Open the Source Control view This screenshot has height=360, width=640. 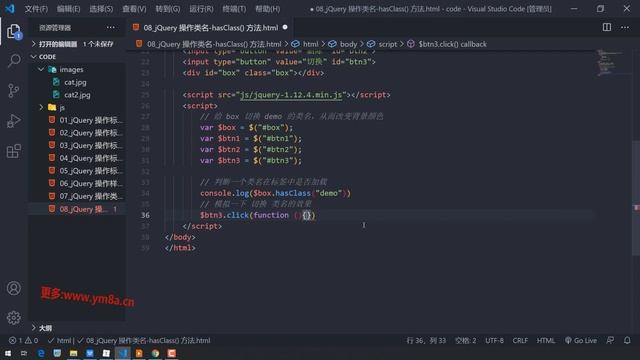(14, 91)
